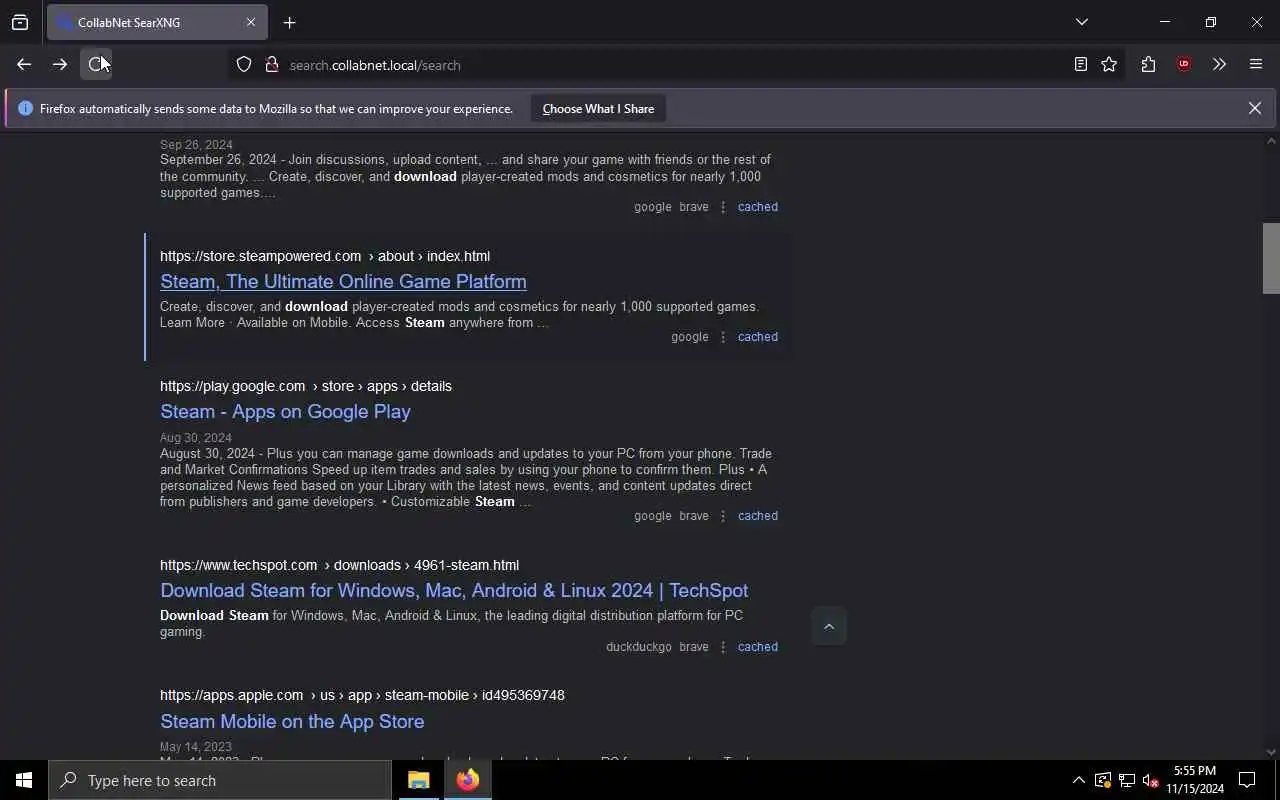This screenshot has width=1280, height=800.
Task: Open options dots for store.steampowered.com result
Action: [x=723, y=337]
